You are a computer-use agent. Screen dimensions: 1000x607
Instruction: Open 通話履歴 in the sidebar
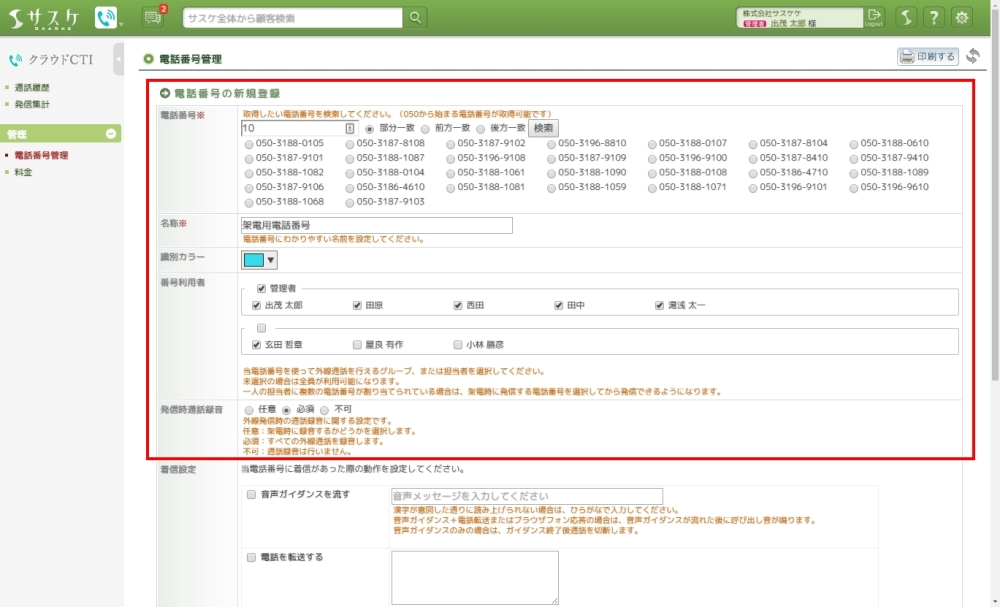point(33,88)
